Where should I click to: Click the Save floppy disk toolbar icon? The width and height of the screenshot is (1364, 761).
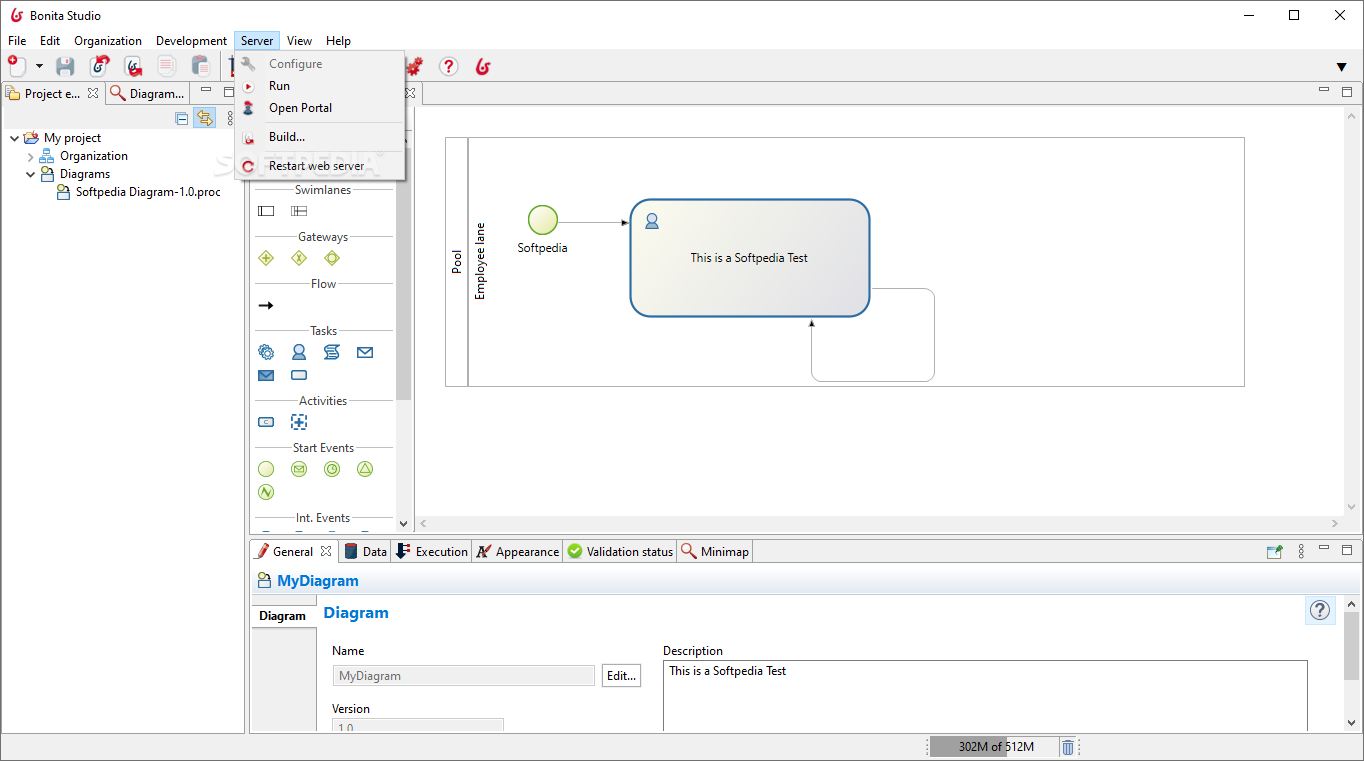[65, 66]
